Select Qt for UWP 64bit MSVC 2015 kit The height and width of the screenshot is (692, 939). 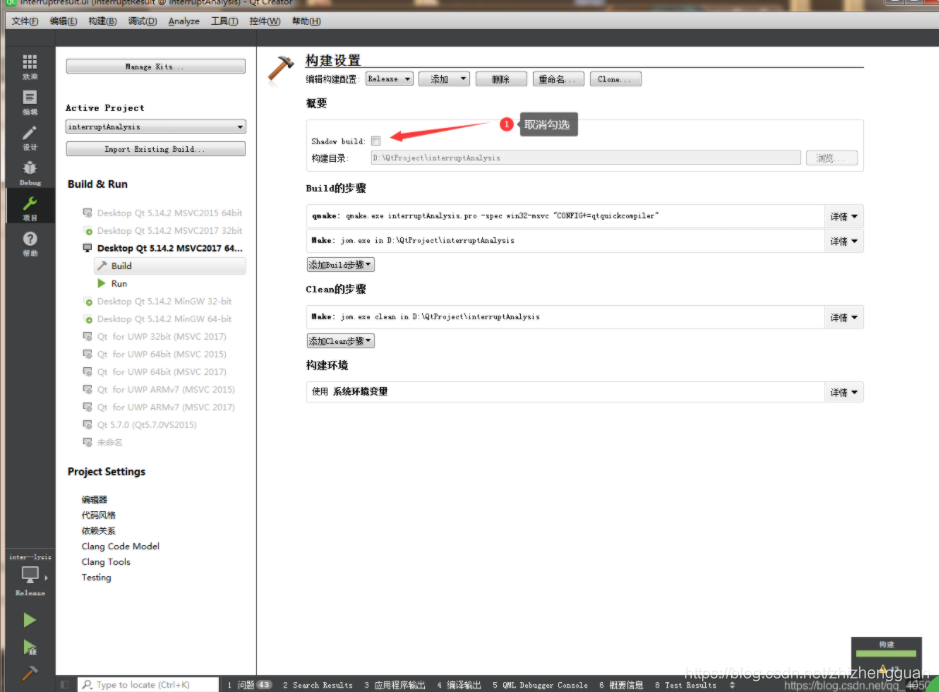coord(162,354)
